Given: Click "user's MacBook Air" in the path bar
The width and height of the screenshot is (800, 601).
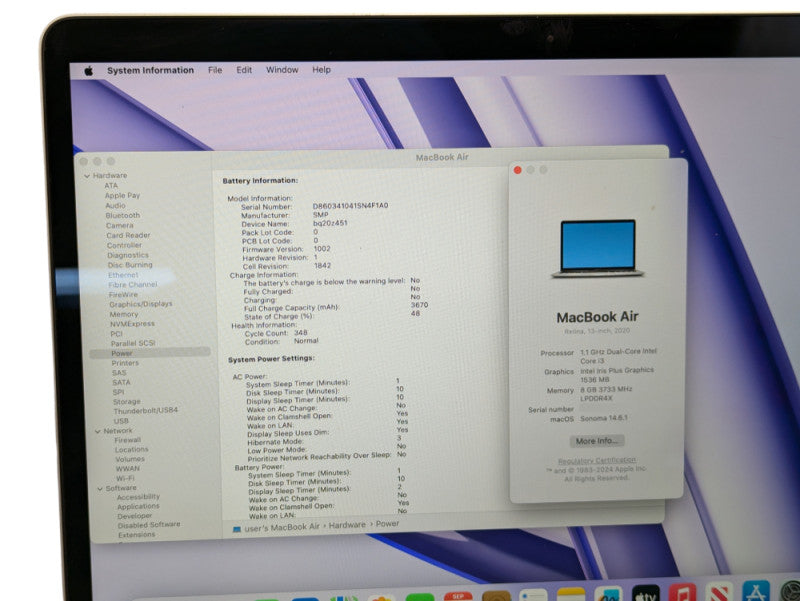Looking at the screenshot, I should (282, 528).
